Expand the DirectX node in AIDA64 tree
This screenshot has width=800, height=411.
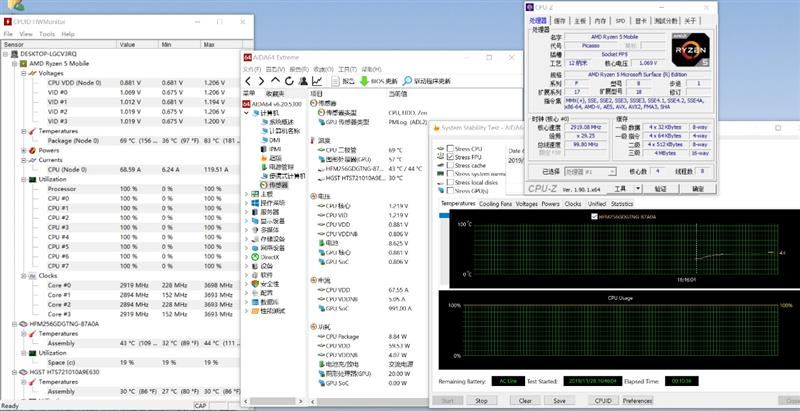pyautogui.click(x=247, y=257)
